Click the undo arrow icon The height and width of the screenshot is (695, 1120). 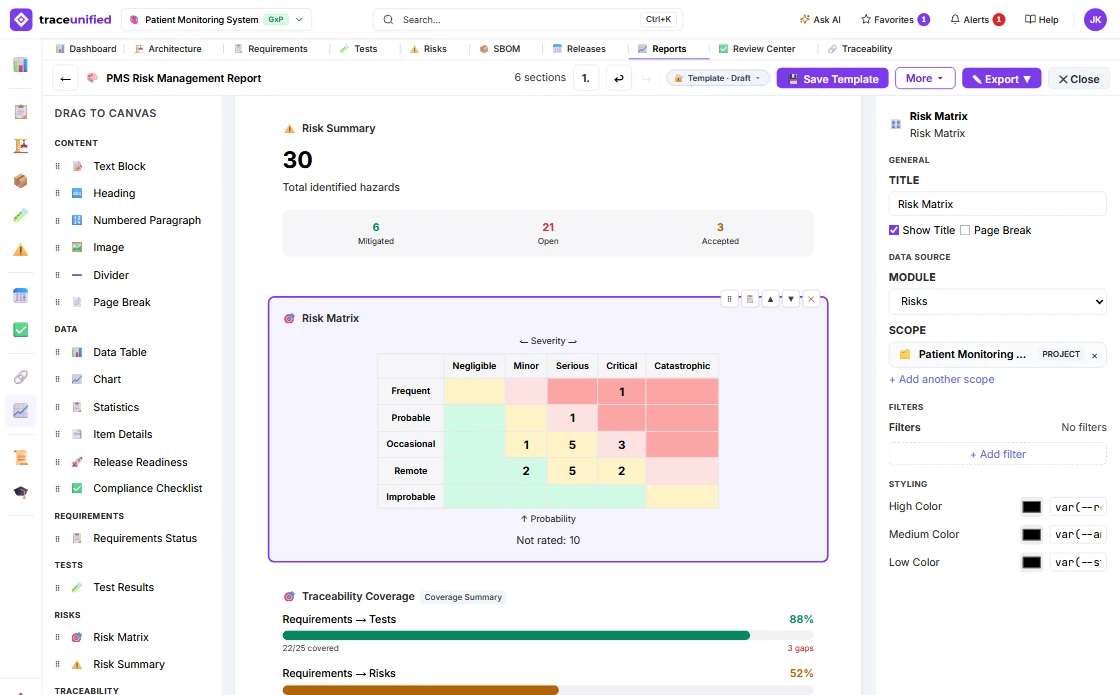coord(619,79)
